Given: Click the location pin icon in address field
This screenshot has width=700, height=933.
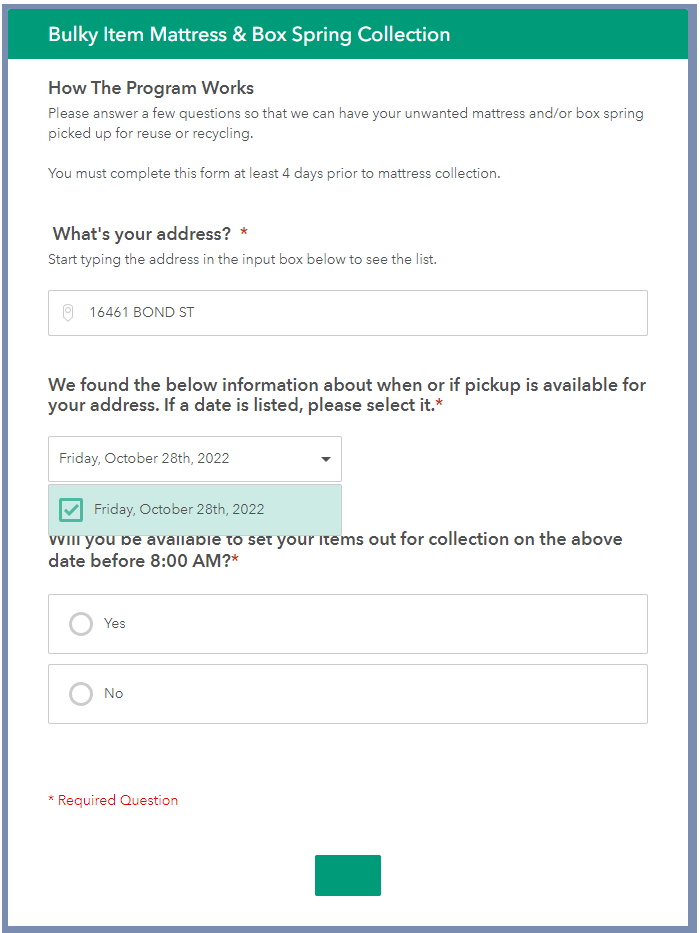Looking at the screenshot, I should (68, 313).
